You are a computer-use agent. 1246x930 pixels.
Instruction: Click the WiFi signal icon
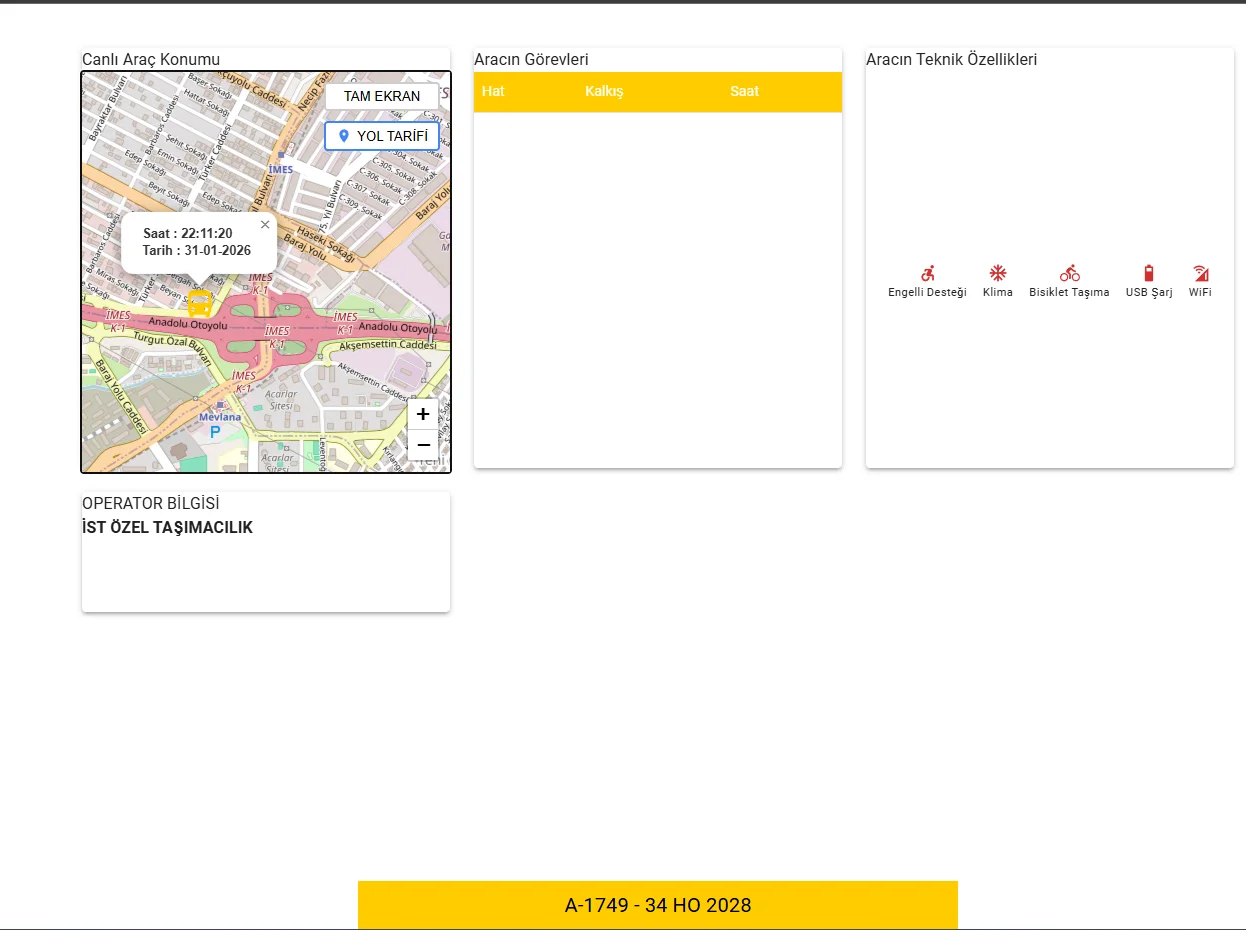click(1200, 273)
